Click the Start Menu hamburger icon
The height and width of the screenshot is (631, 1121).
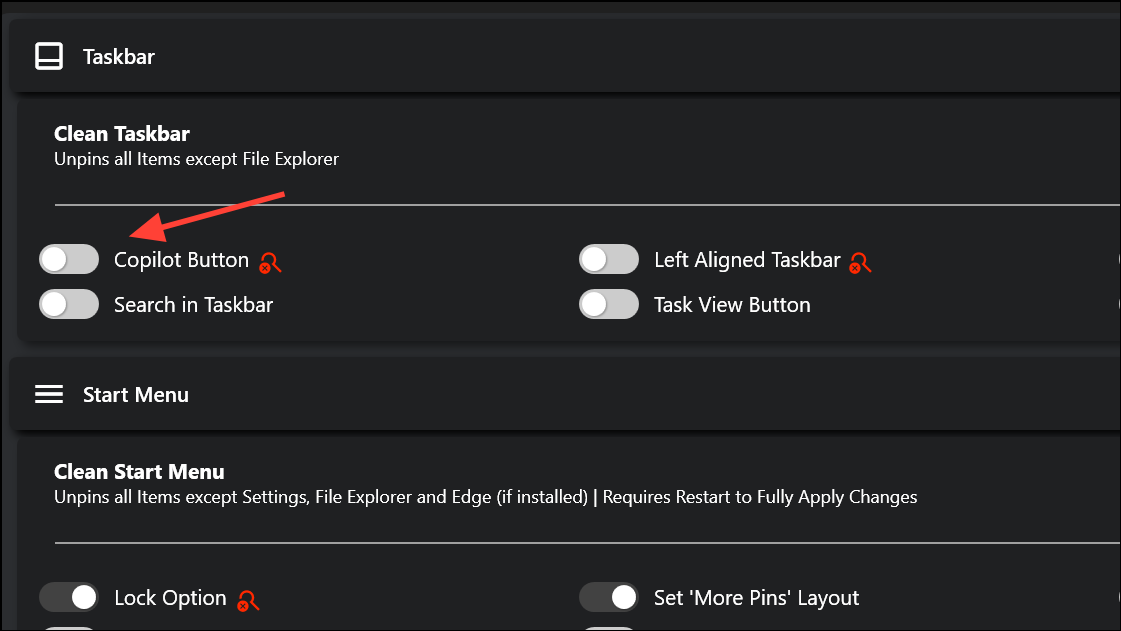[49, 394]
